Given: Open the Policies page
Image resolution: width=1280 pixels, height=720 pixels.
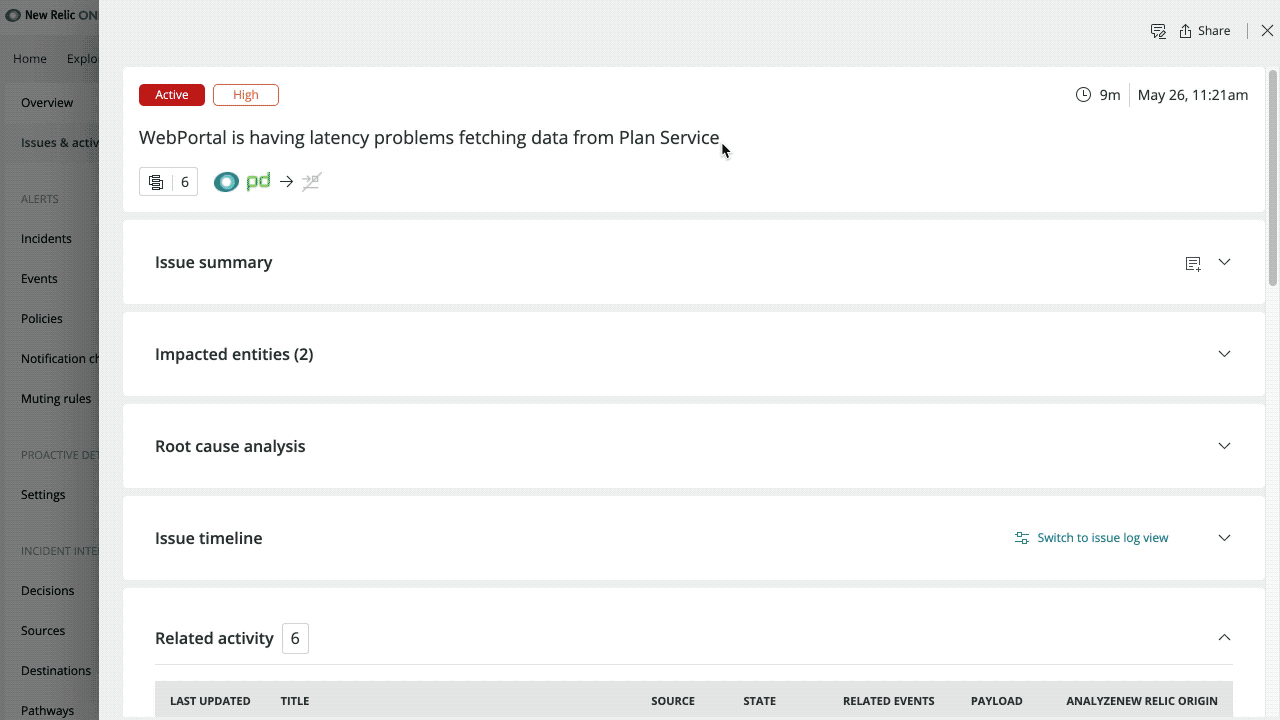Looking at the screenshot, I should point(41,318).
